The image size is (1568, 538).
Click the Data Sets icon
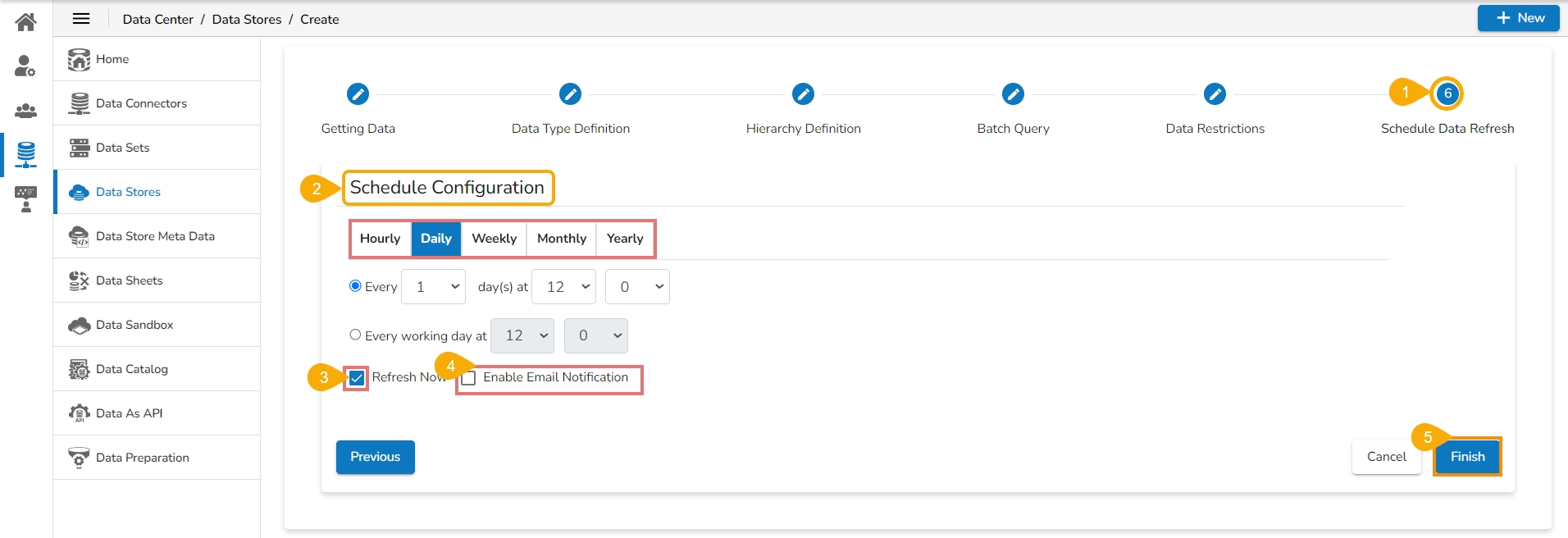pos(79,148)
